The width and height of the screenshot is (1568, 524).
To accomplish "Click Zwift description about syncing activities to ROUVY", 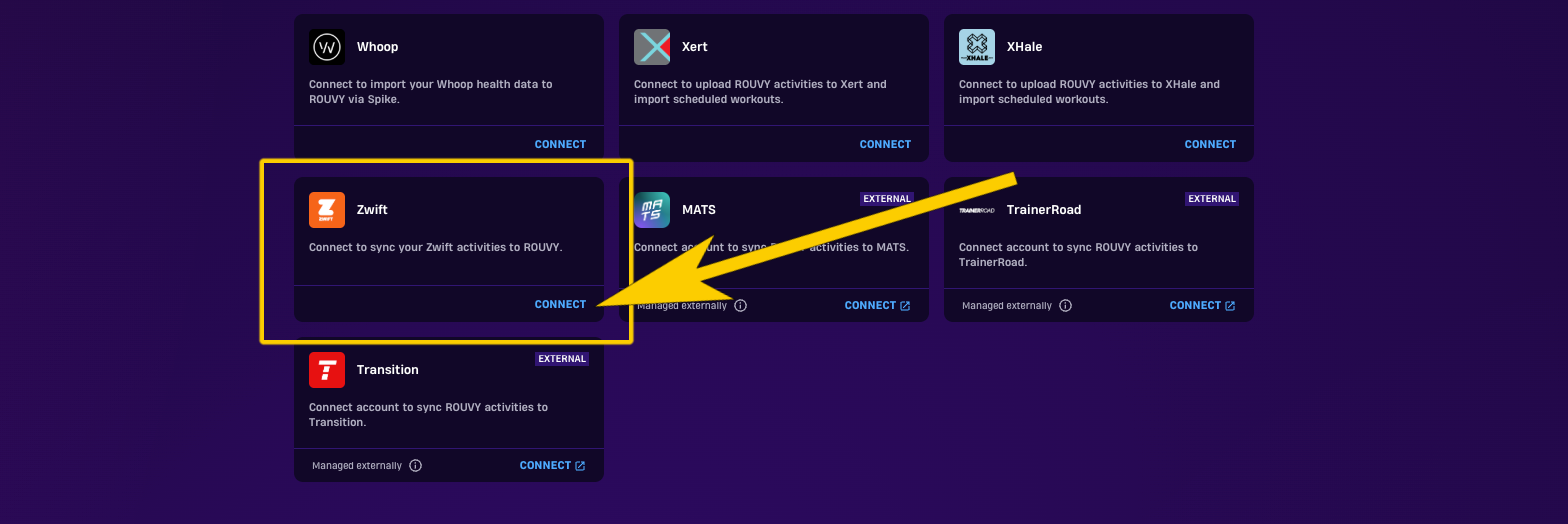I will tap(436, 247).
